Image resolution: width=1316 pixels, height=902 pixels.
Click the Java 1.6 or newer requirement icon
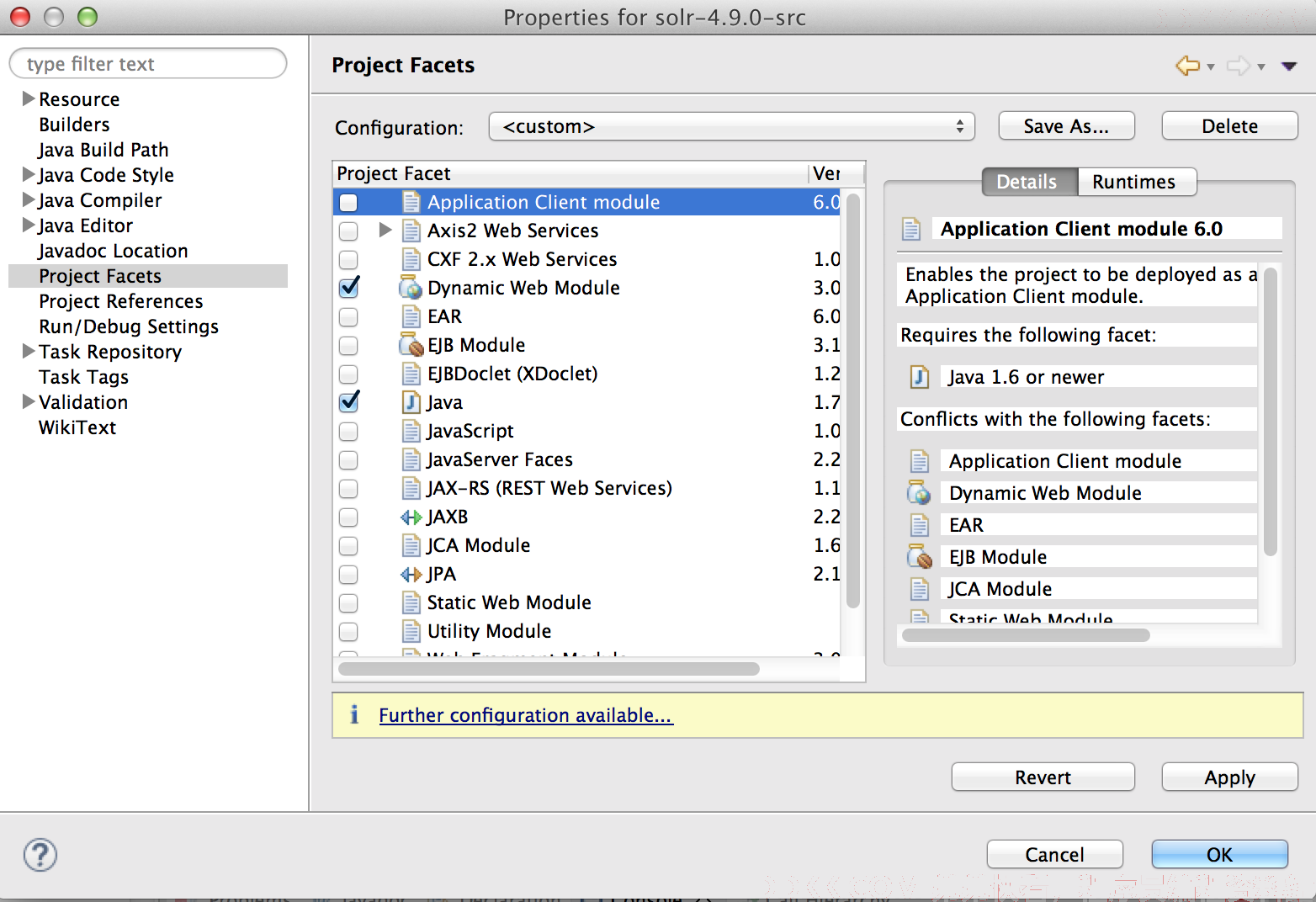coord(920,377)
